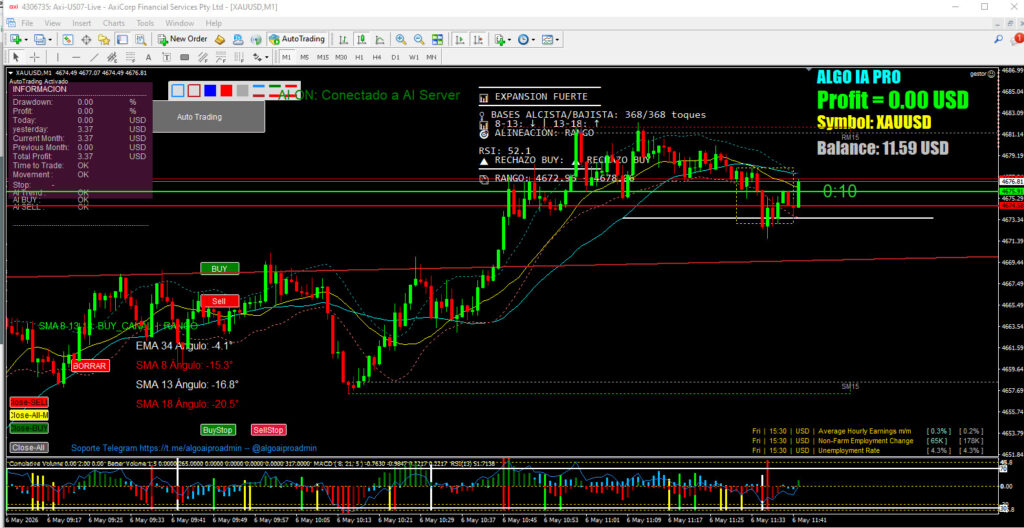Click the BuyStop button
The height and width of the screenshot is (528, 1024).
tap(217, 430)
